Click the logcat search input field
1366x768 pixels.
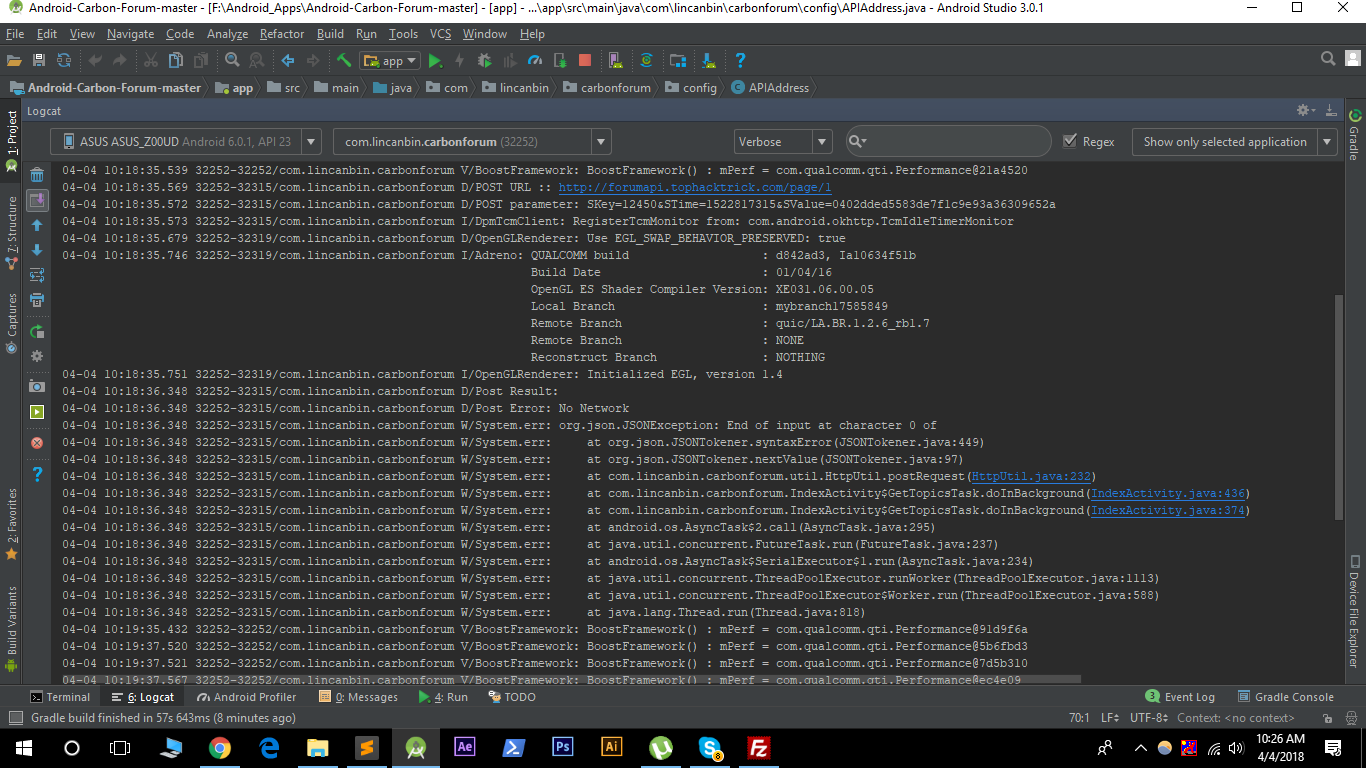(947, 142)
